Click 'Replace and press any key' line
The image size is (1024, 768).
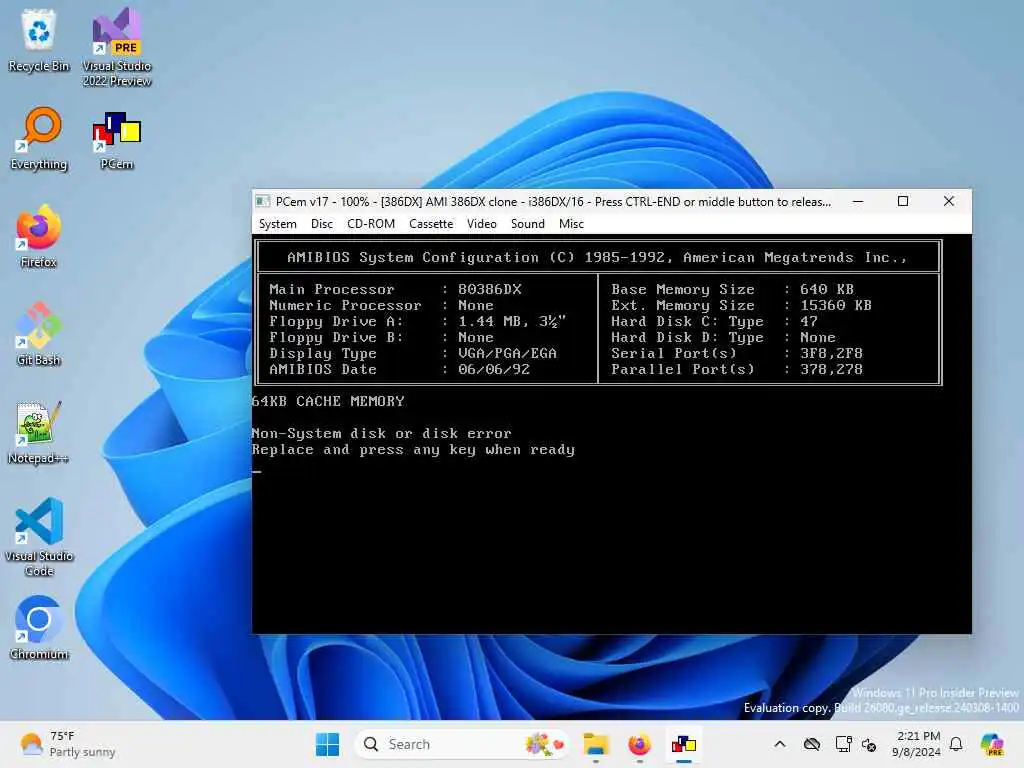pos(413,450)
